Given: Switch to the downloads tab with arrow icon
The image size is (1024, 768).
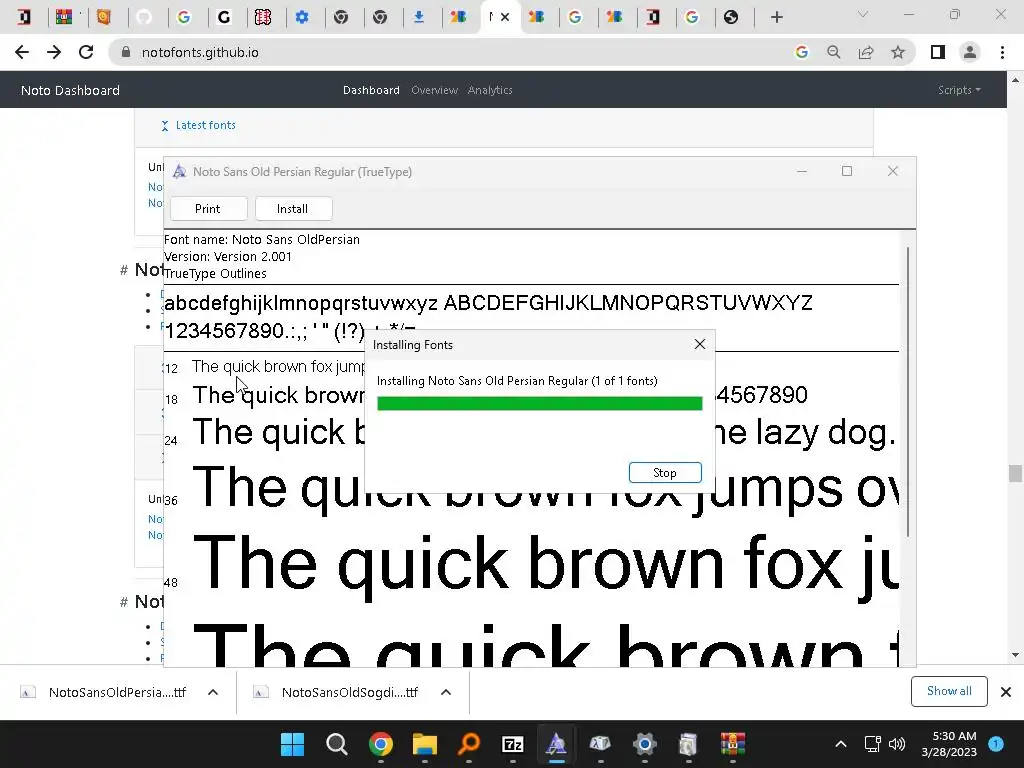Looking at the screenshot, I should 419,17.
